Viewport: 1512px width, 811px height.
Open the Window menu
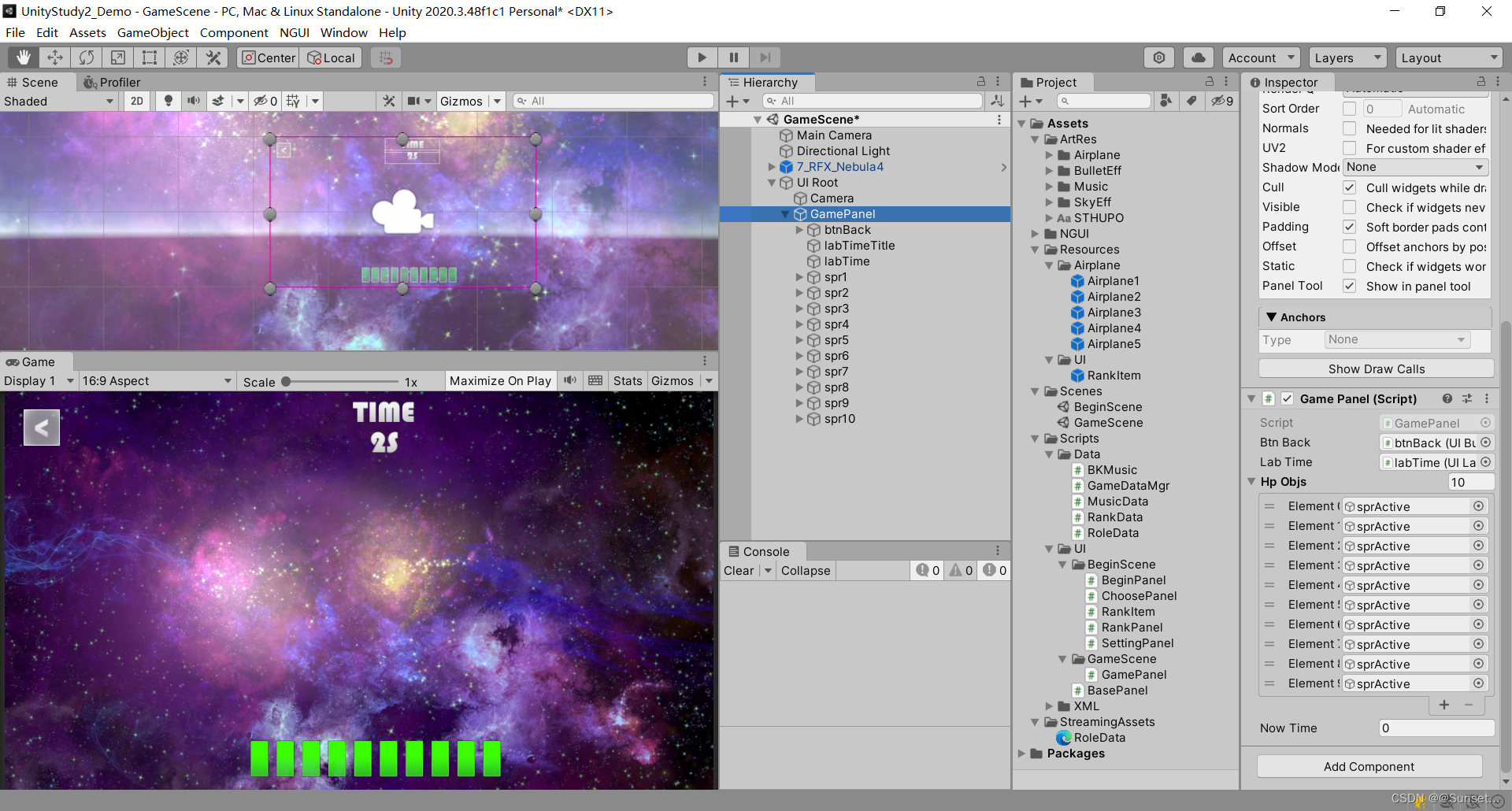(343, 32)
